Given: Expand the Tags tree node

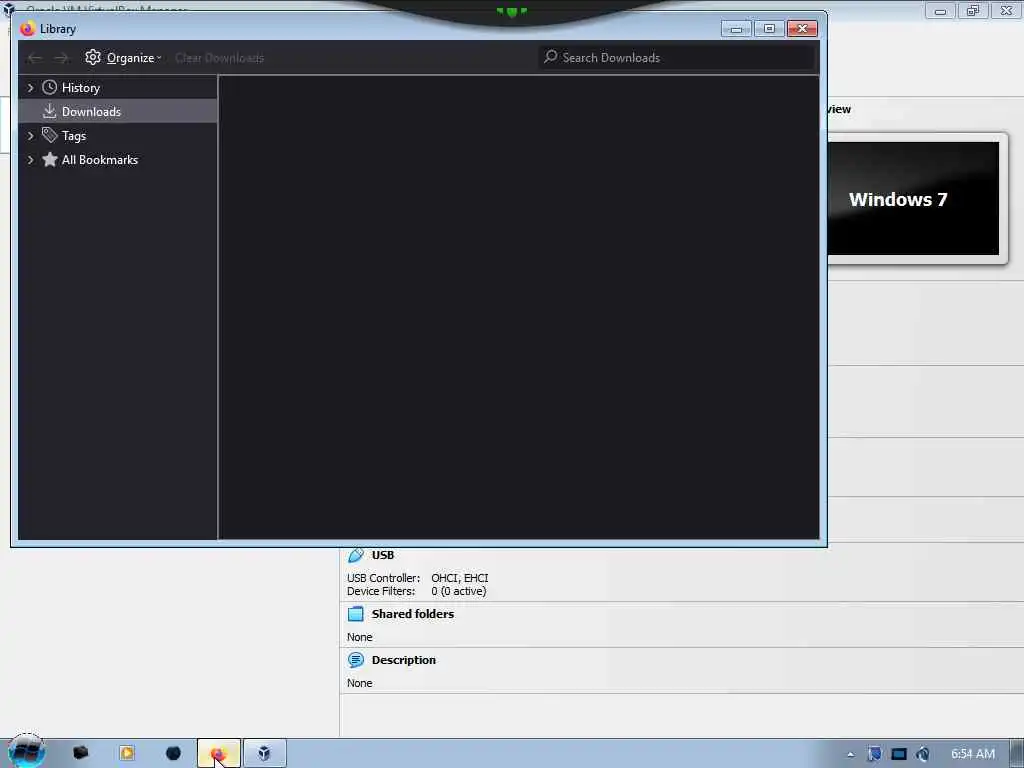Looking at the screenshot, I should [30, 136].
